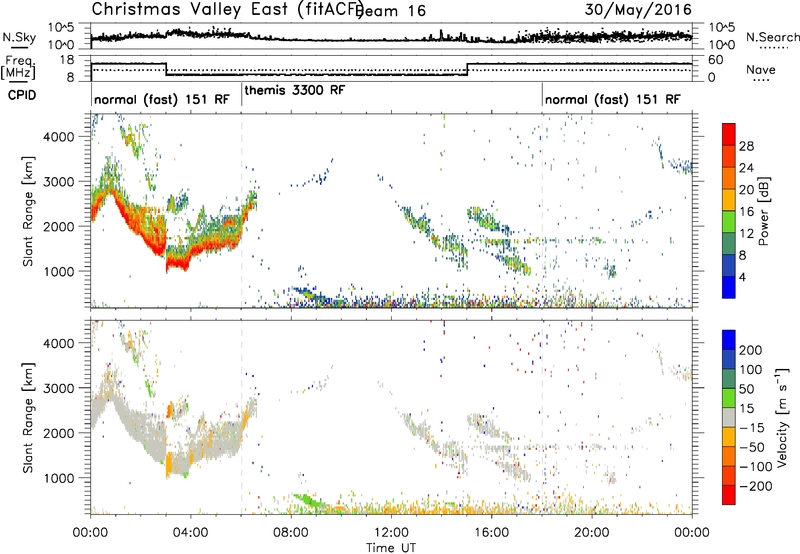This screenshot has height=554, width=800.
Task: Click 'Slant Range [km]' label of velocity panel
Action: [x=28, y=418]
